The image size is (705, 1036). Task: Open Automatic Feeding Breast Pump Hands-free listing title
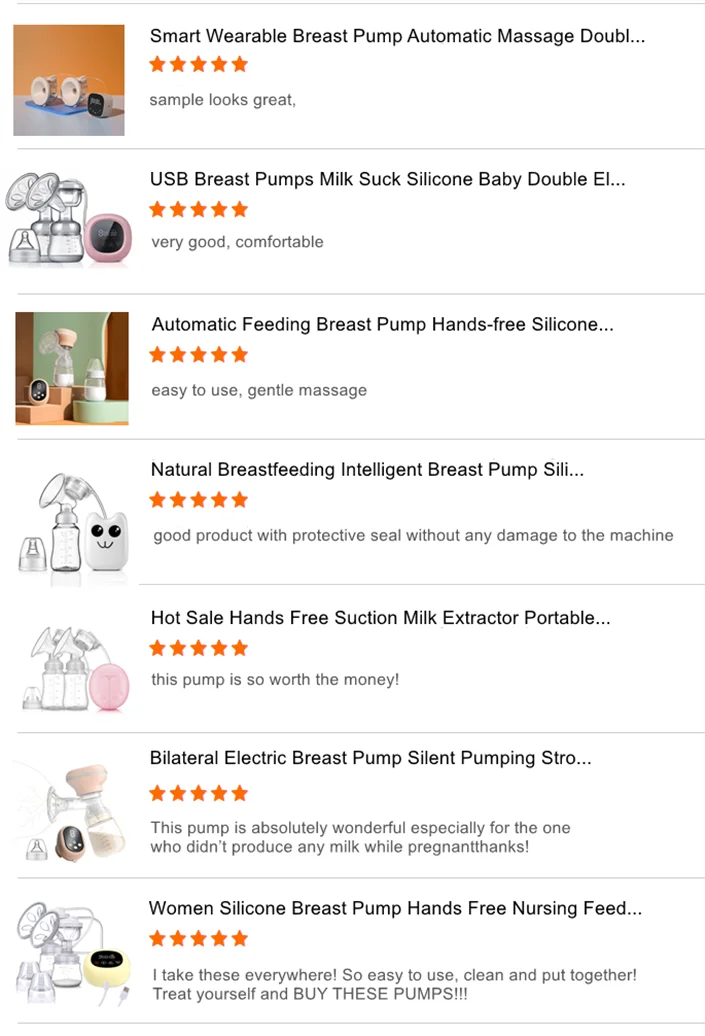pyautogui.click(x=382, y=324)
